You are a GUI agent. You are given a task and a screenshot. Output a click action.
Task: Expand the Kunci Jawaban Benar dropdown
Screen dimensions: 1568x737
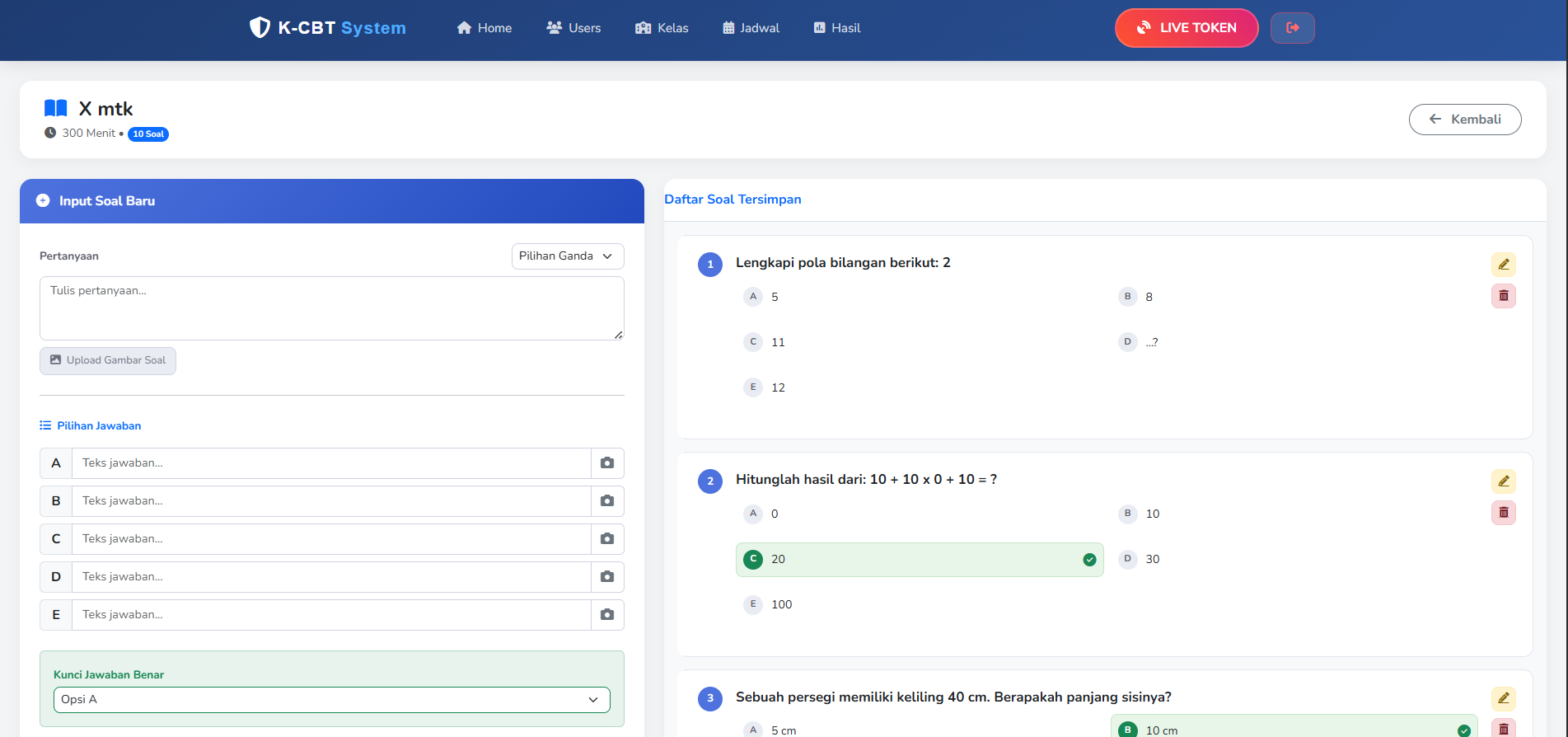[x=331, y=700]
